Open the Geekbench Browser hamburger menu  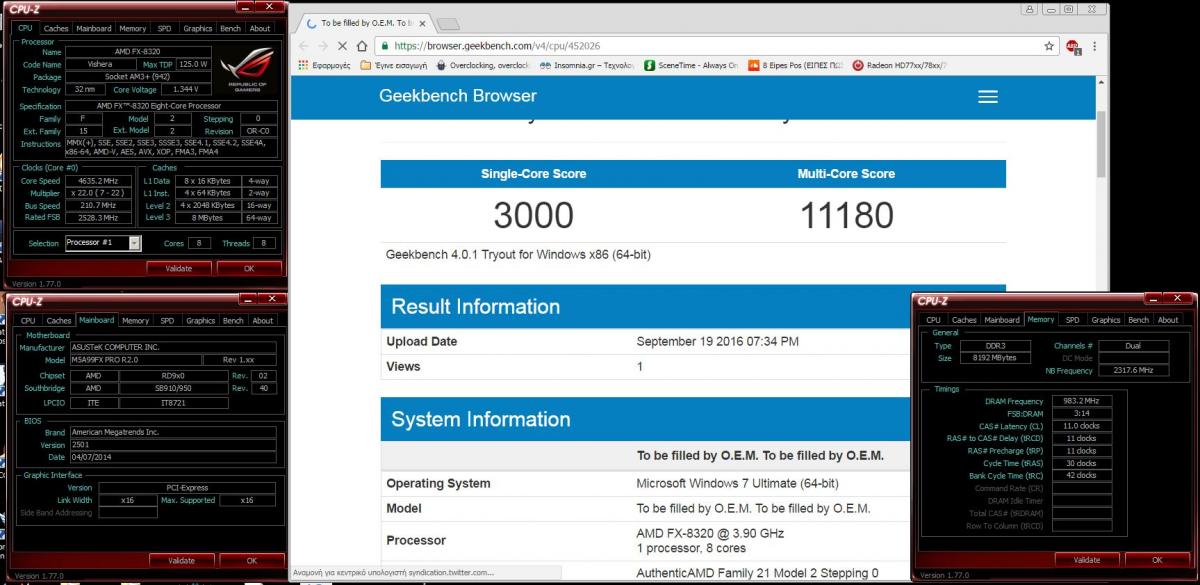click(988, 97)
